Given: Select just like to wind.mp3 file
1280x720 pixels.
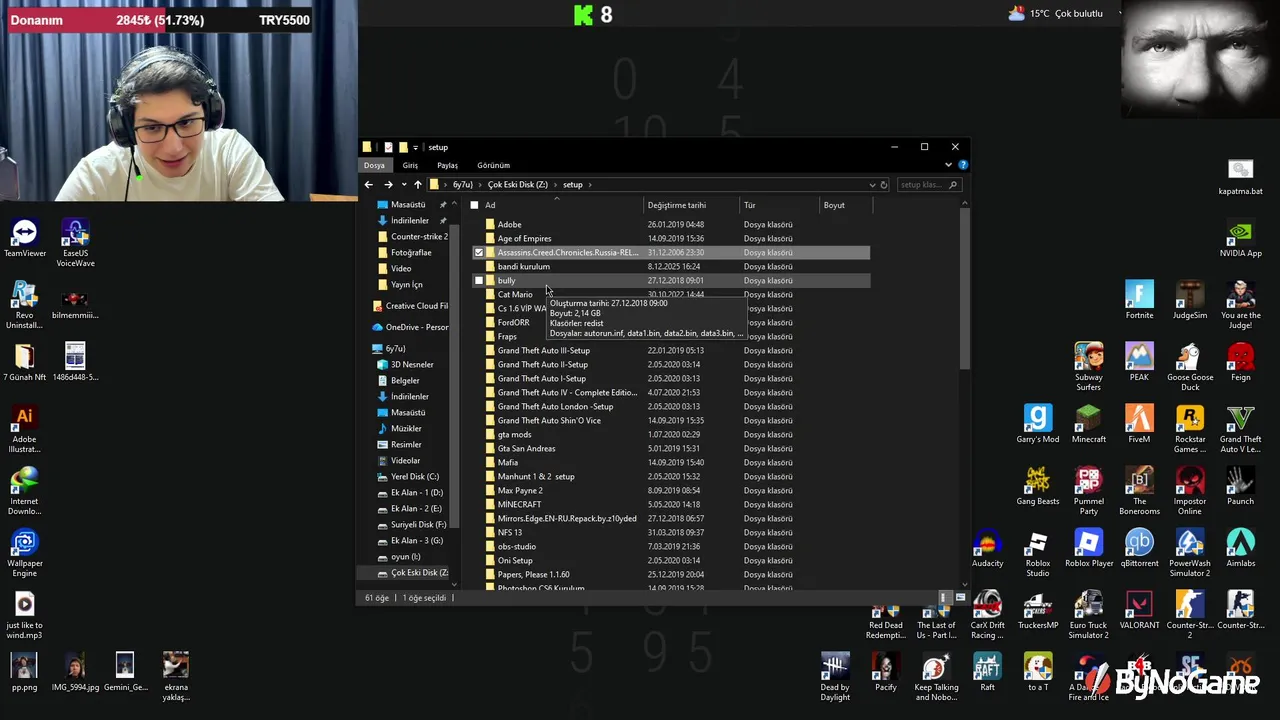Looking at the screenshot, I should pos(25,615).
